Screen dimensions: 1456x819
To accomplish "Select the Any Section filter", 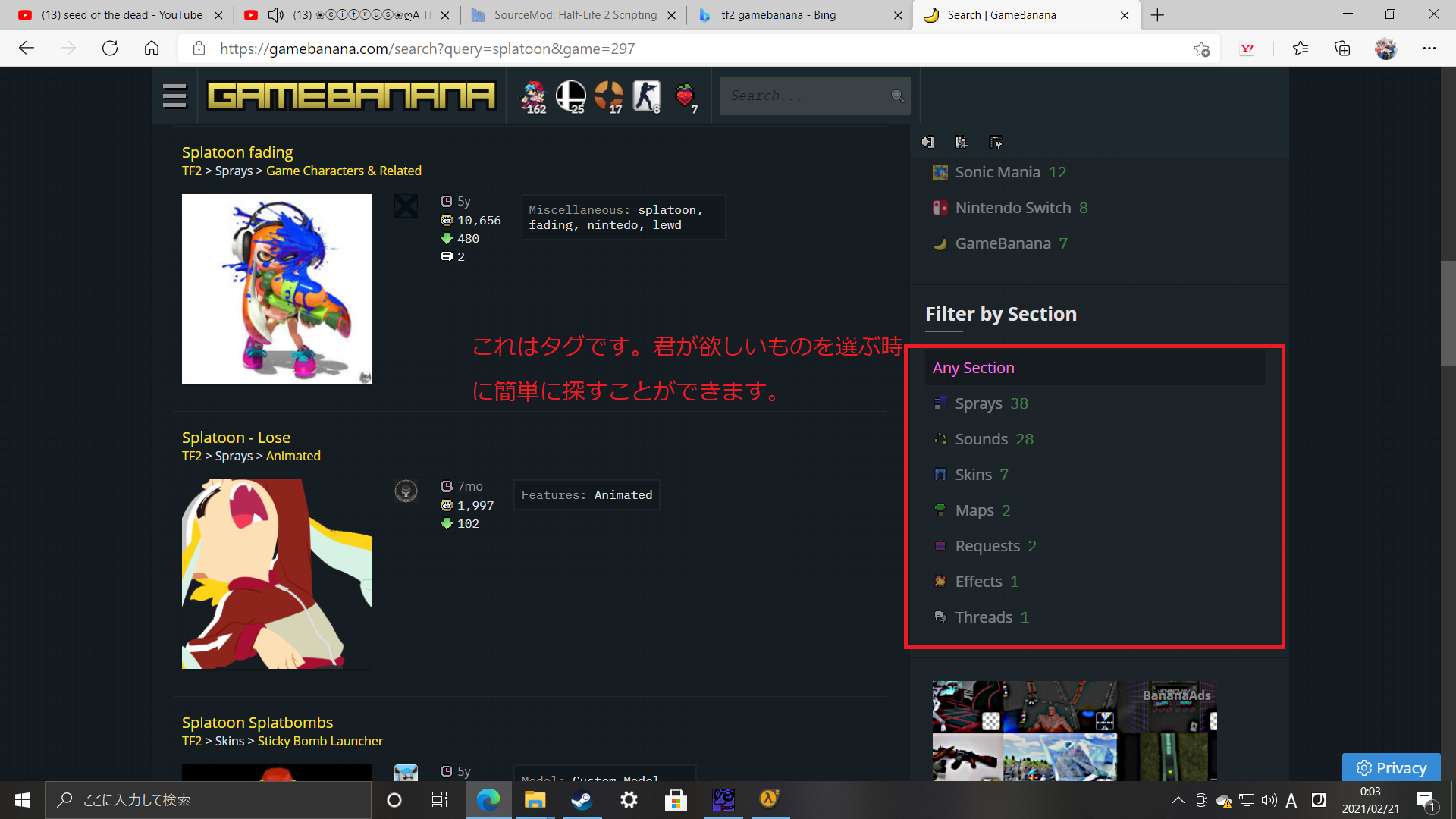I will click(x=974, y=368).
